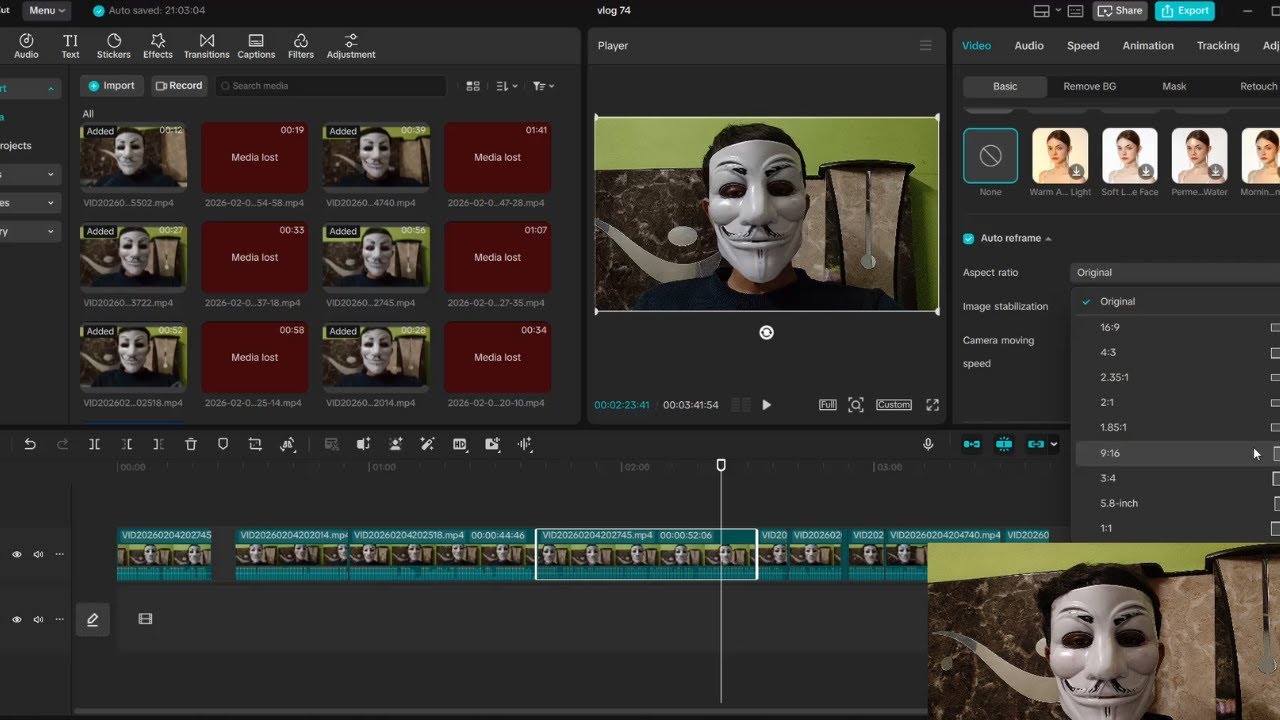1280x720 pixels.
Task: Open the Menu dropdown at top left
Action: (46, 10)
